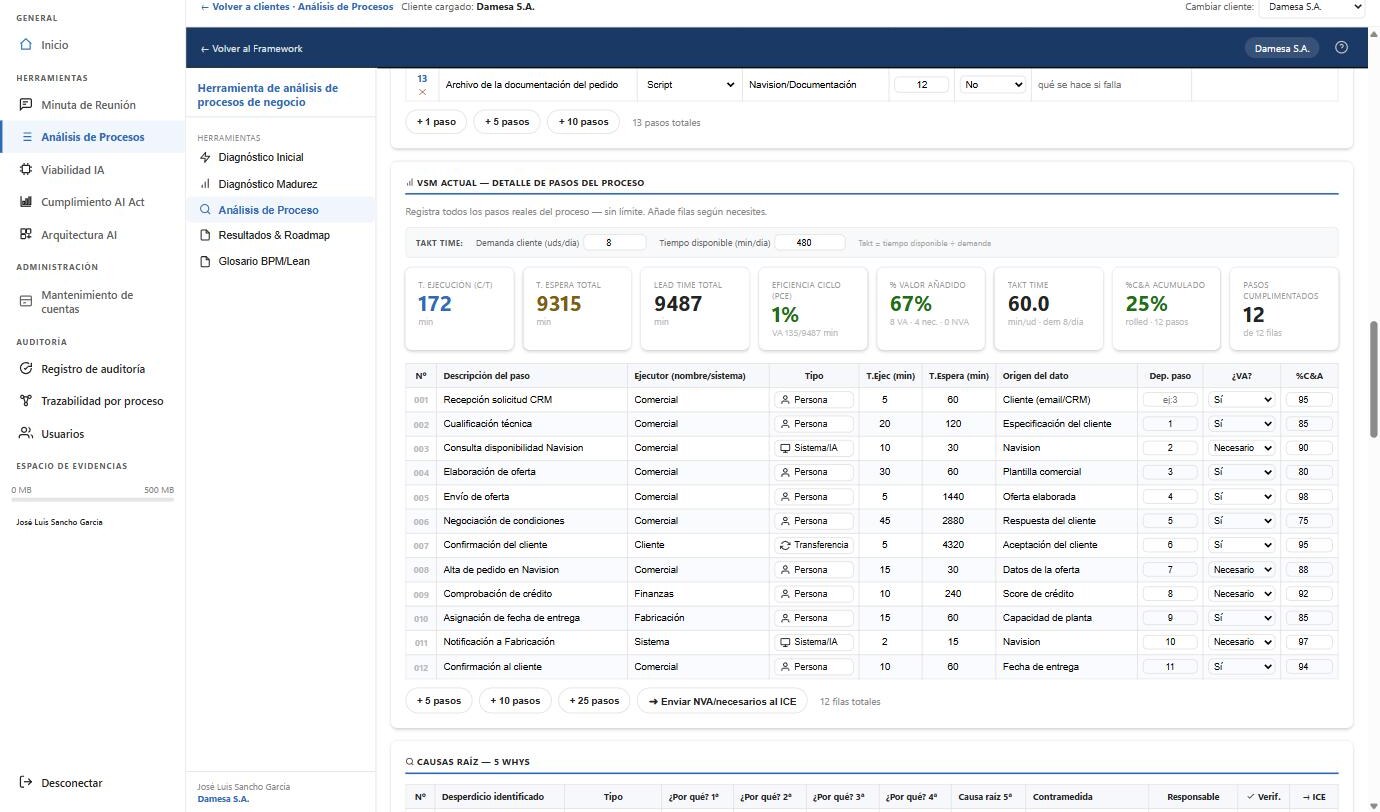The width and height of the screenshot is (1380, 812).
Task: Select Análisis de Procesos in left sidebar
Action: coord(92,137)
